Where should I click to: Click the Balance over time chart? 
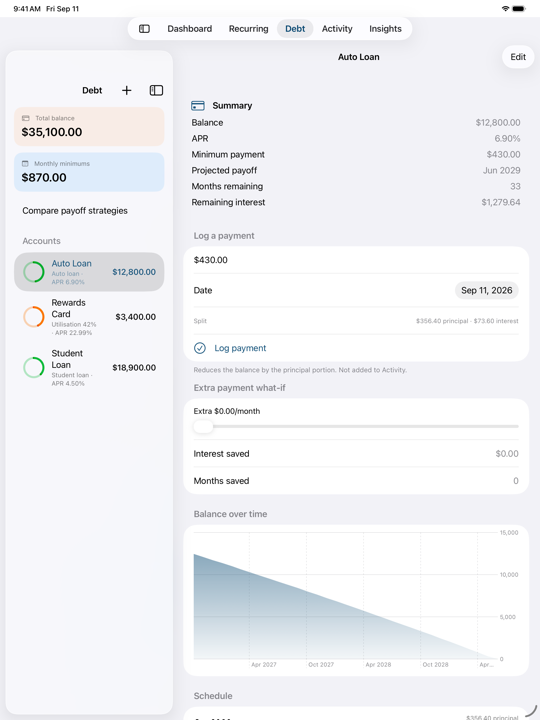(x=356, y=600)
